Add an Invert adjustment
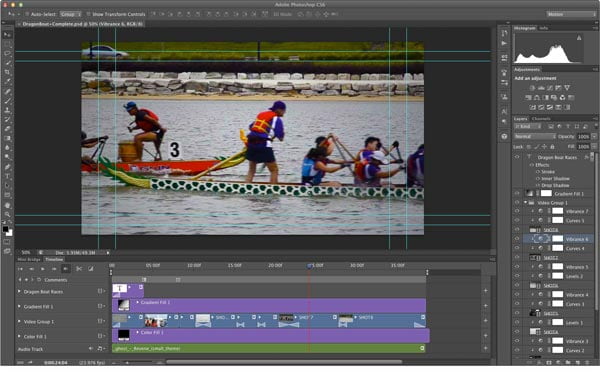The image size is (600, 372). click(533, 108)
